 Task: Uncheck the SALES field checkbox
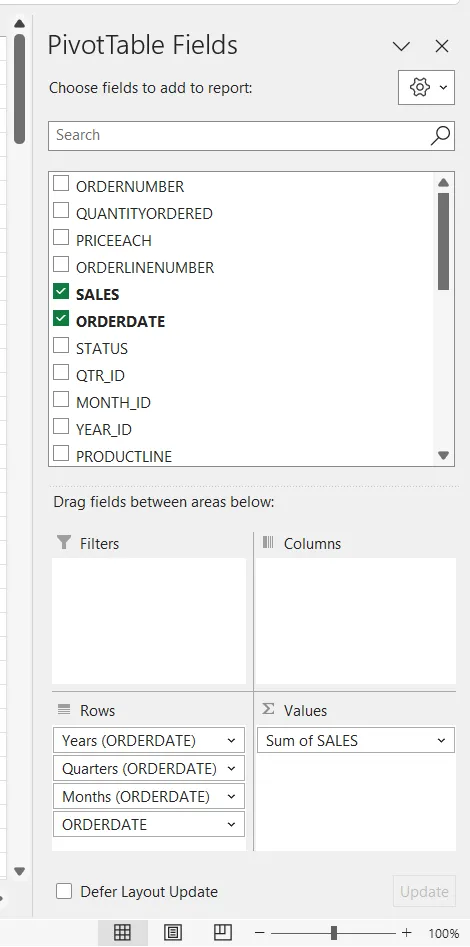[x=61, y=292]
